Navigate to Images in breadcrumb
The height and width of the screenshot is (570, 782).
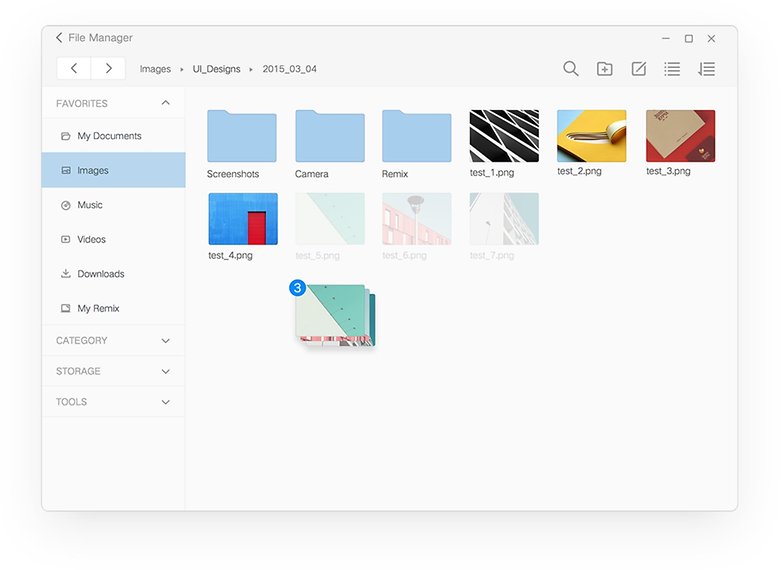click(x=155, y=69)
